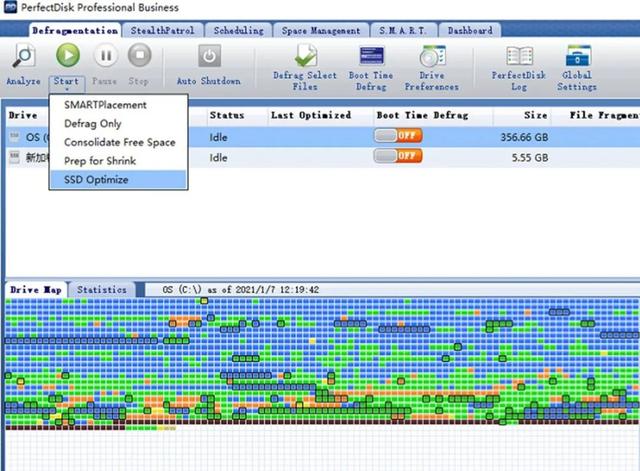The height and width of the screenshot is (471, 640).
Task: Click the second drive's disk icon
Action: (14, 157)
